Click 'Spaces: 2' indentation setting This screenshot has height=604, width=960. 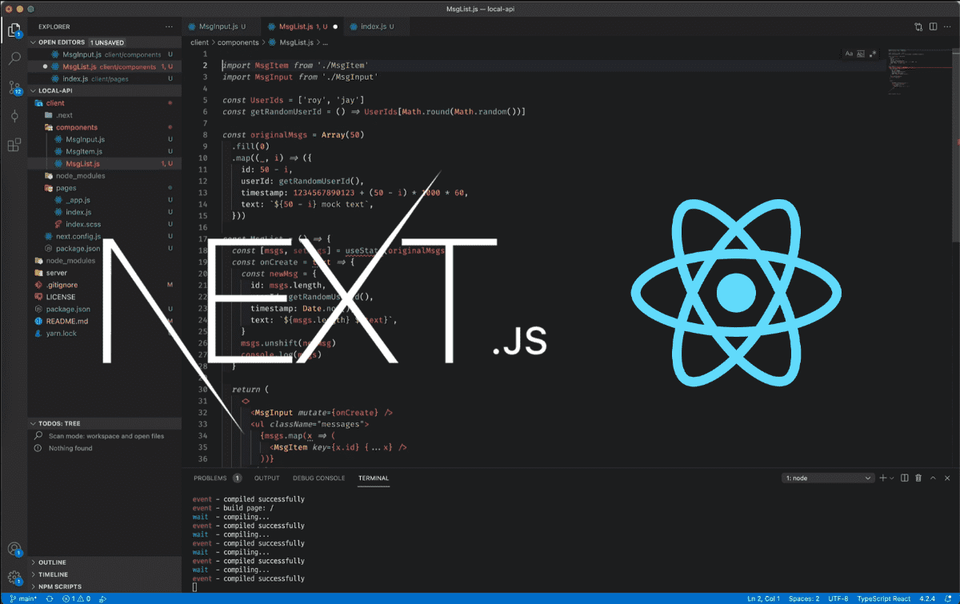pos(804,598)
